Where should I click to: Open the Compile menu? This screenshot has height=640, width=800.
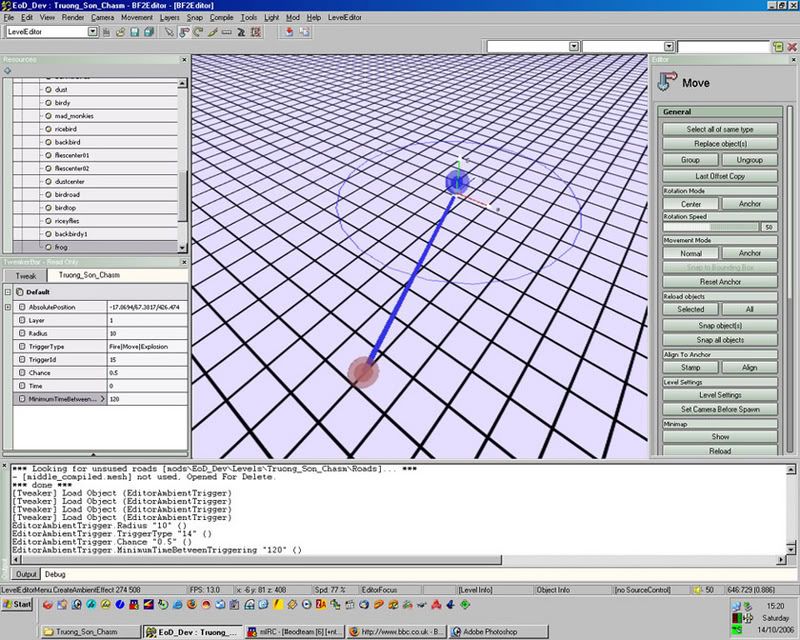(x=221, y=17)
